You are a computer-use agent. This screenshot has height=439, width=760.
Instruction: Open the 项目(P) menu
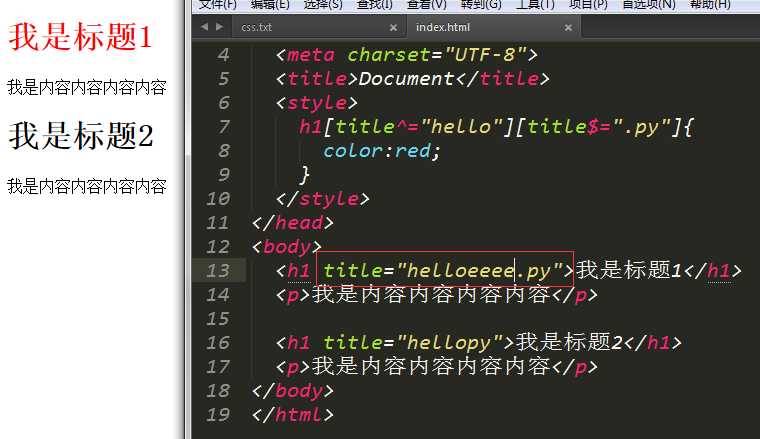(x=588, y=4)
